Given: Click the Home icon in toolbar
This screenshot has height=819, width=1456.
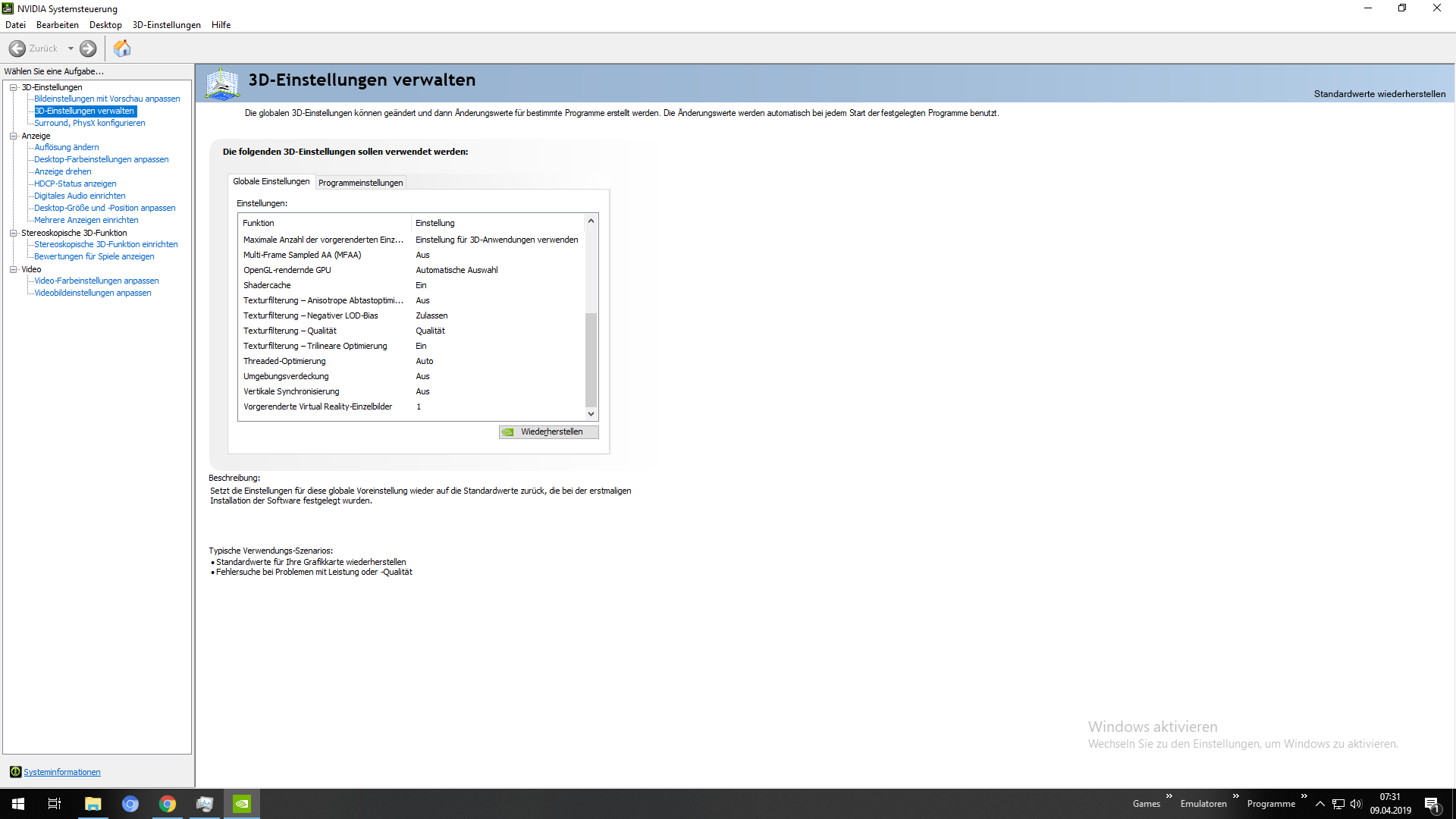Looking at the screenshot, I should point(122,49).
